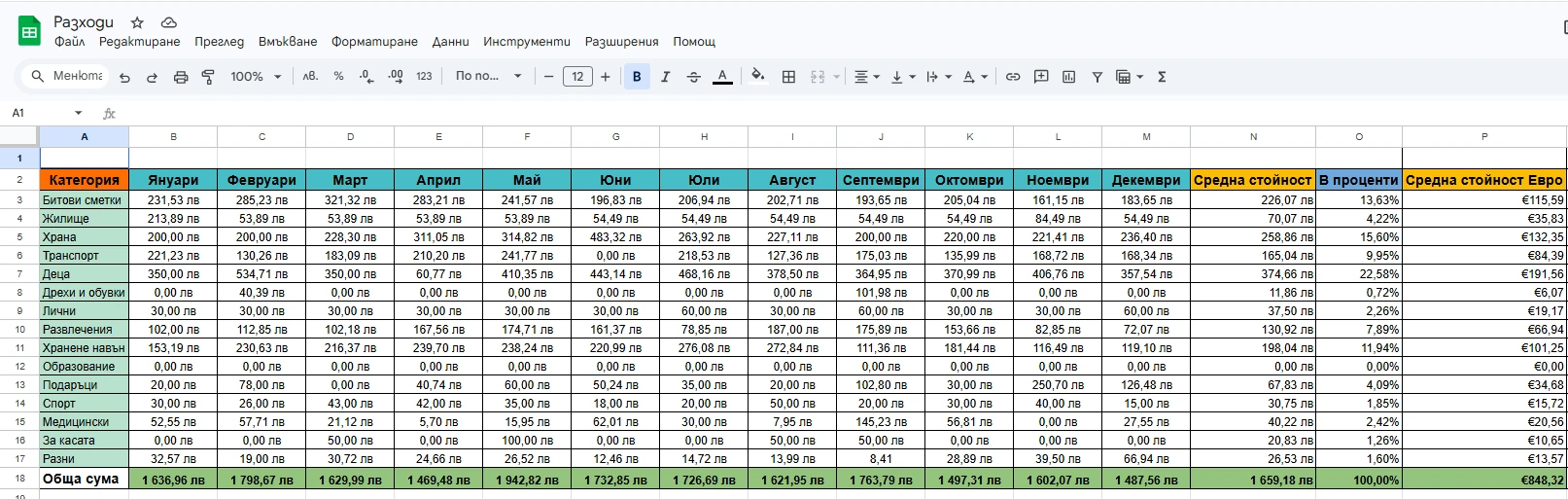
Task: Open the Данни menu
Action: coord(450,42)
